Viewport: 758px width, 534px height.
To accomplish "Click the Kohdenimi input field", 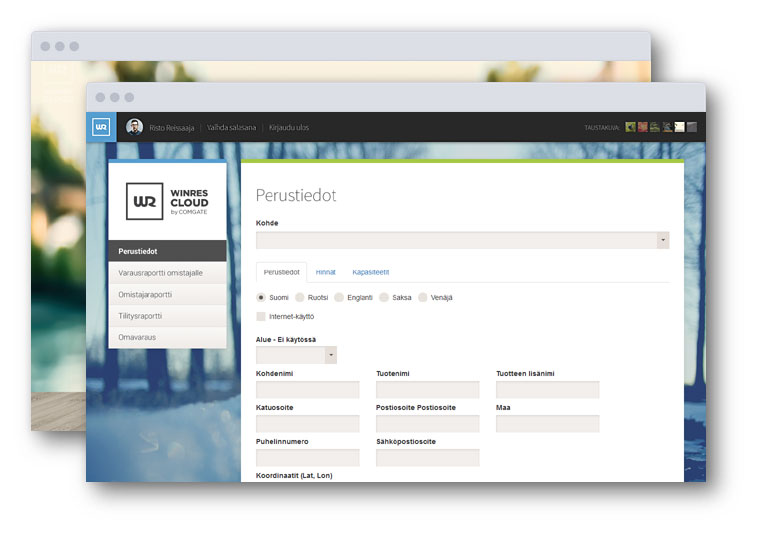I will [x=308, y=390].
